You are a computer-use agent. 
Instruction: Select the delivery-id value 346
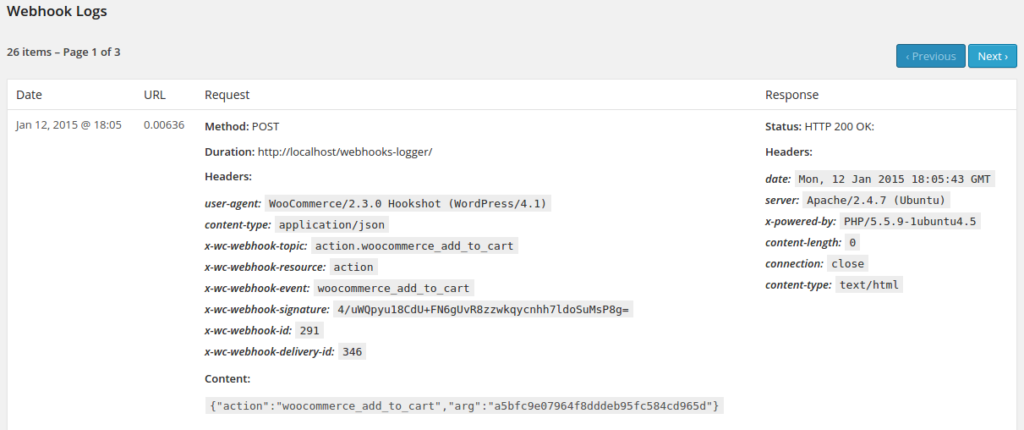click(x=352, y=352)
